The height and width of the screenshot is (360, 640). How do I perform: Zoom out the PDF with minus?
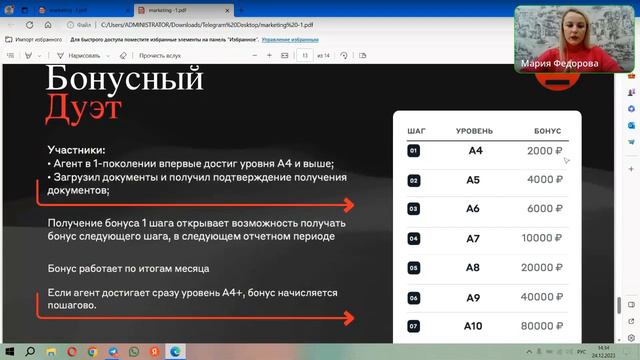[x=255, y=56]
